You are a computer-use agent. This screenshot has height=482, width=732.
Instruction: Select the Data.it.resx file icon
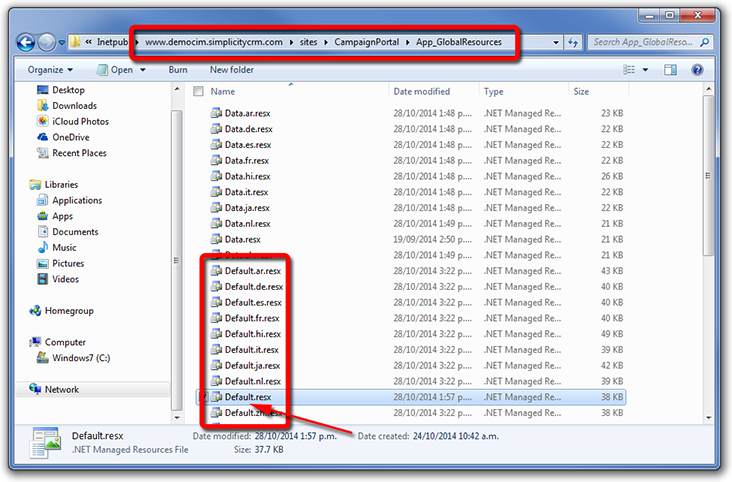tap(216, 192)
